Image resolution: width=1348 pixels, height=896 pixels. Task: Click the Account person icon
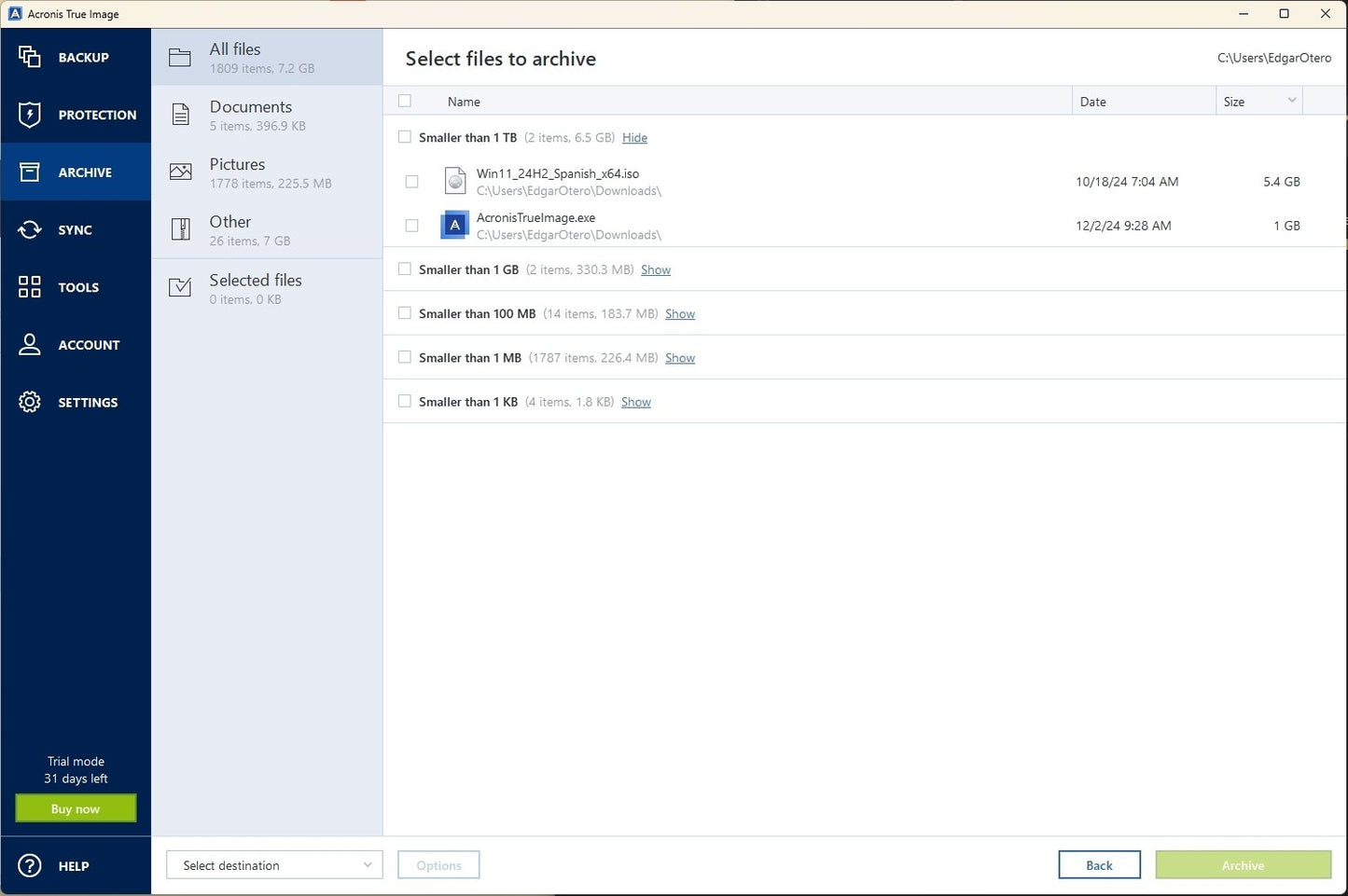pos(30,345)
